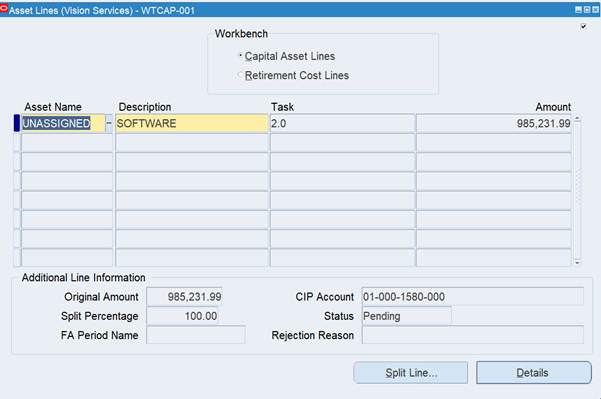
Task: Click the Original Amount field
Action: (184, 297)
